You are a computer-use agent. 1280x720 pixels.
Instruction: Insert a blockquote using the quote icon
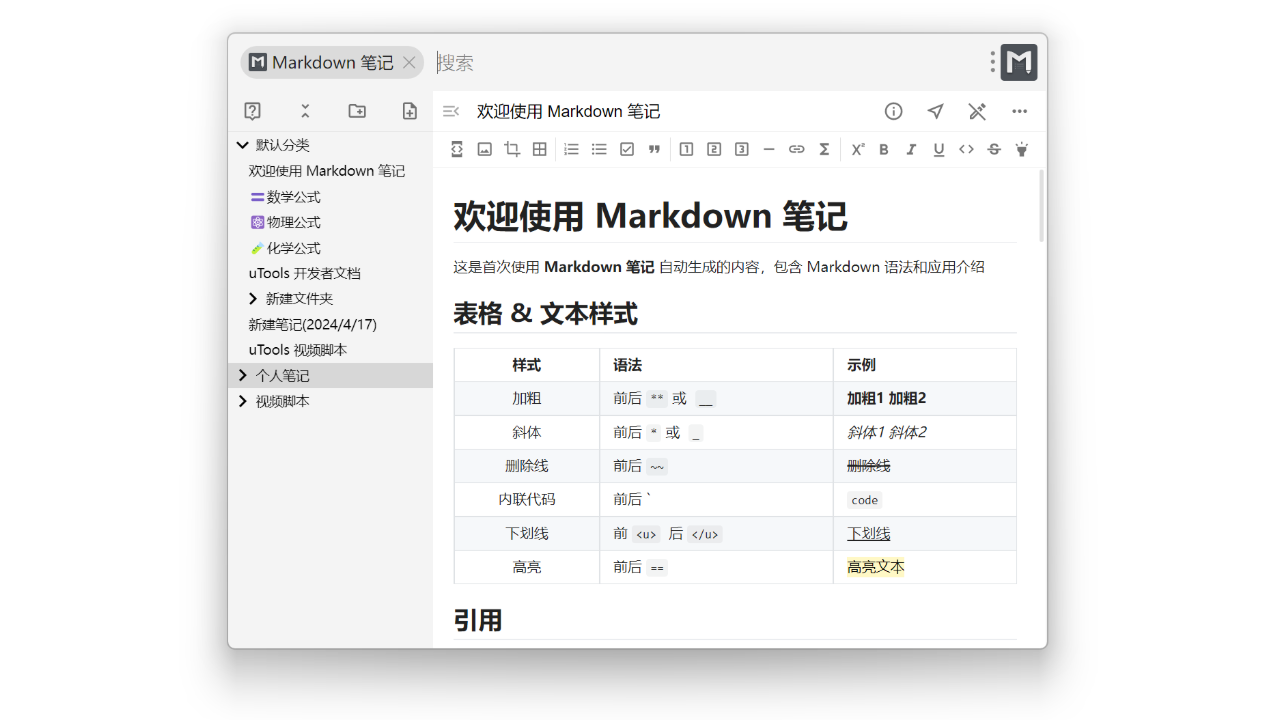point(655,149)
